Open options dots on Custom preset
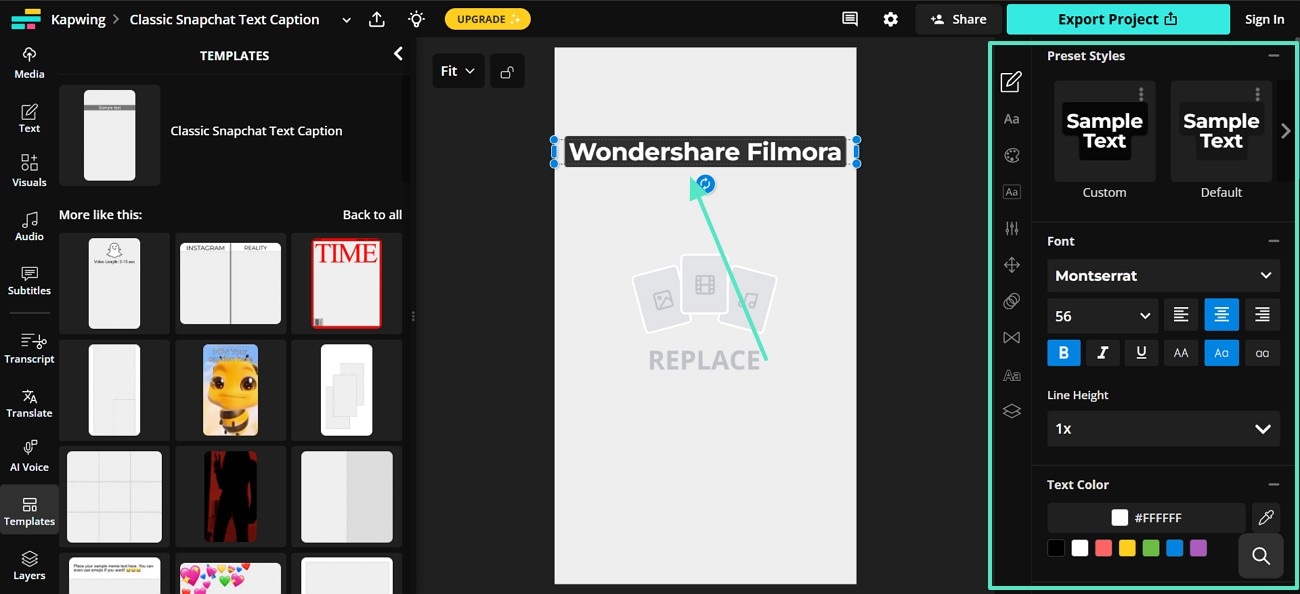The height and width of the screenshot is (594, 1300). (x=1141, y=94)
